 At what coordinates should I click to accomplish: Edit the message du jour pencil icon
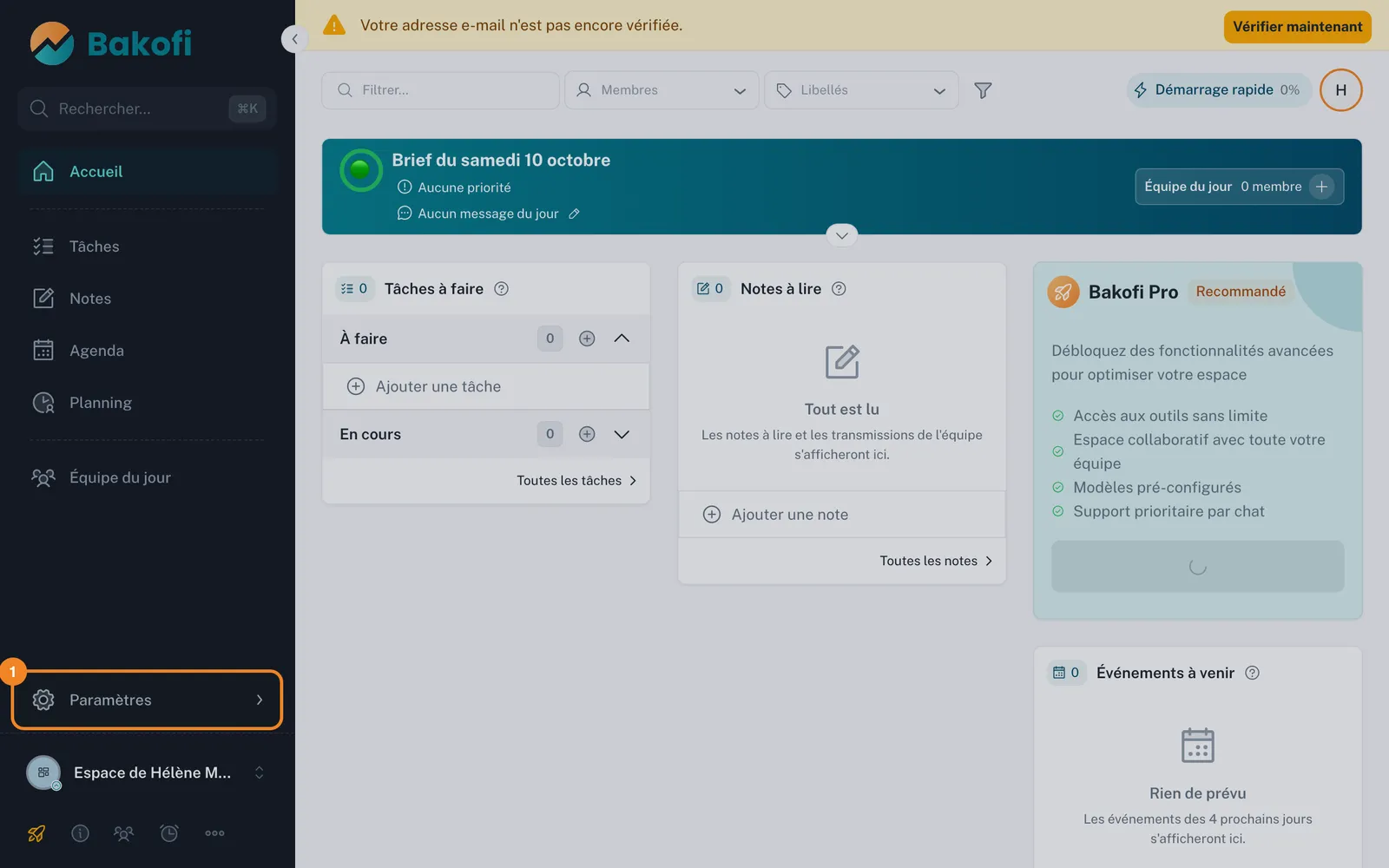point(574,214)
